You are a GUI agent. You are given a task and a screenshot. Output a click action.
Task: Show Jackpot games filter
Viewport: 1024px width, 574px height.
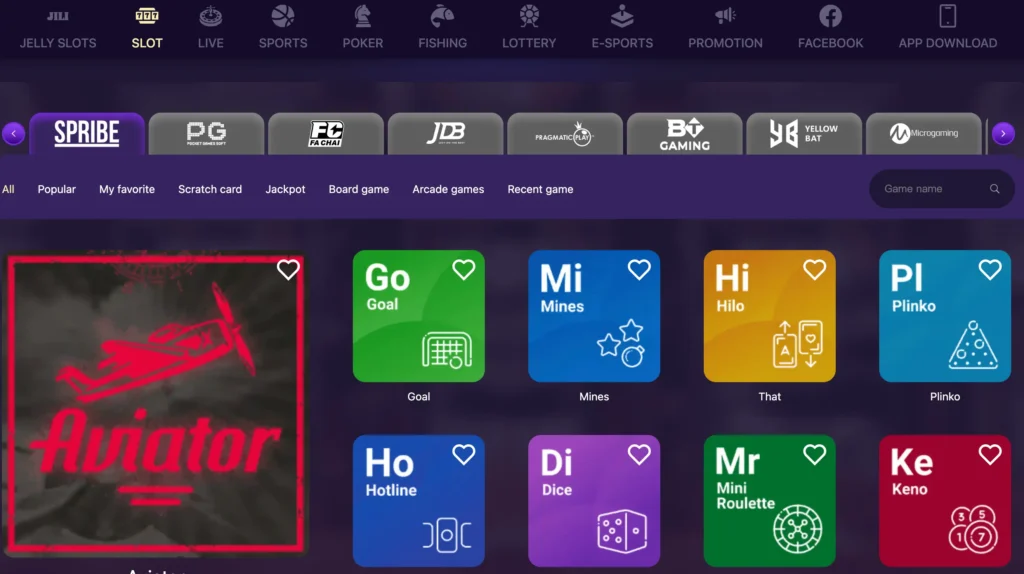[285, 189]
